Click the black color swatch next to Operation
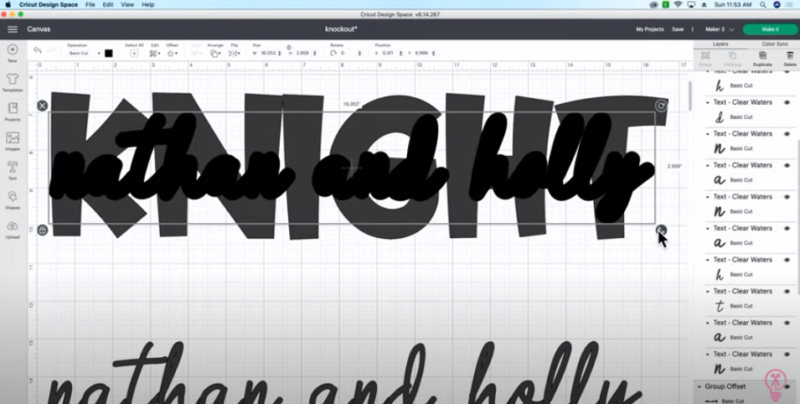 pyautogui.click(x=109, y=53)
